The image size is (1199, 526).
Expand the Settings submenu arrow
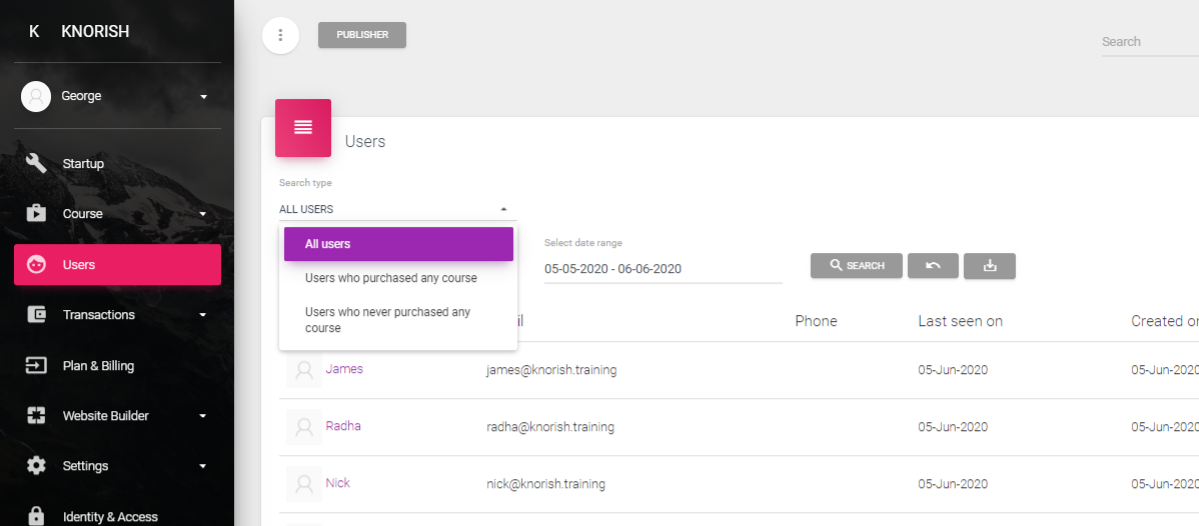[203, 466]
